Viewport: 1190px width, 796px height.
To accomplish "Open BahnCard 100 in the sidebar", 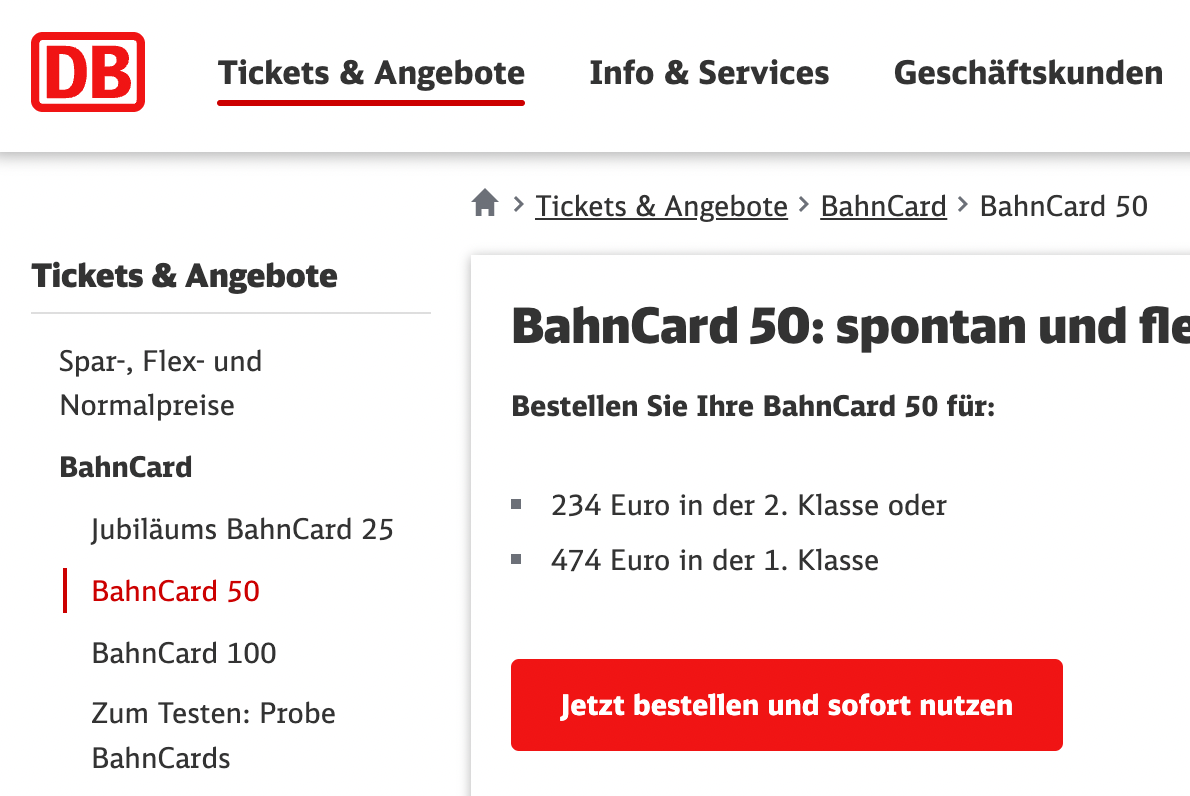I will (x=184, y=653).
